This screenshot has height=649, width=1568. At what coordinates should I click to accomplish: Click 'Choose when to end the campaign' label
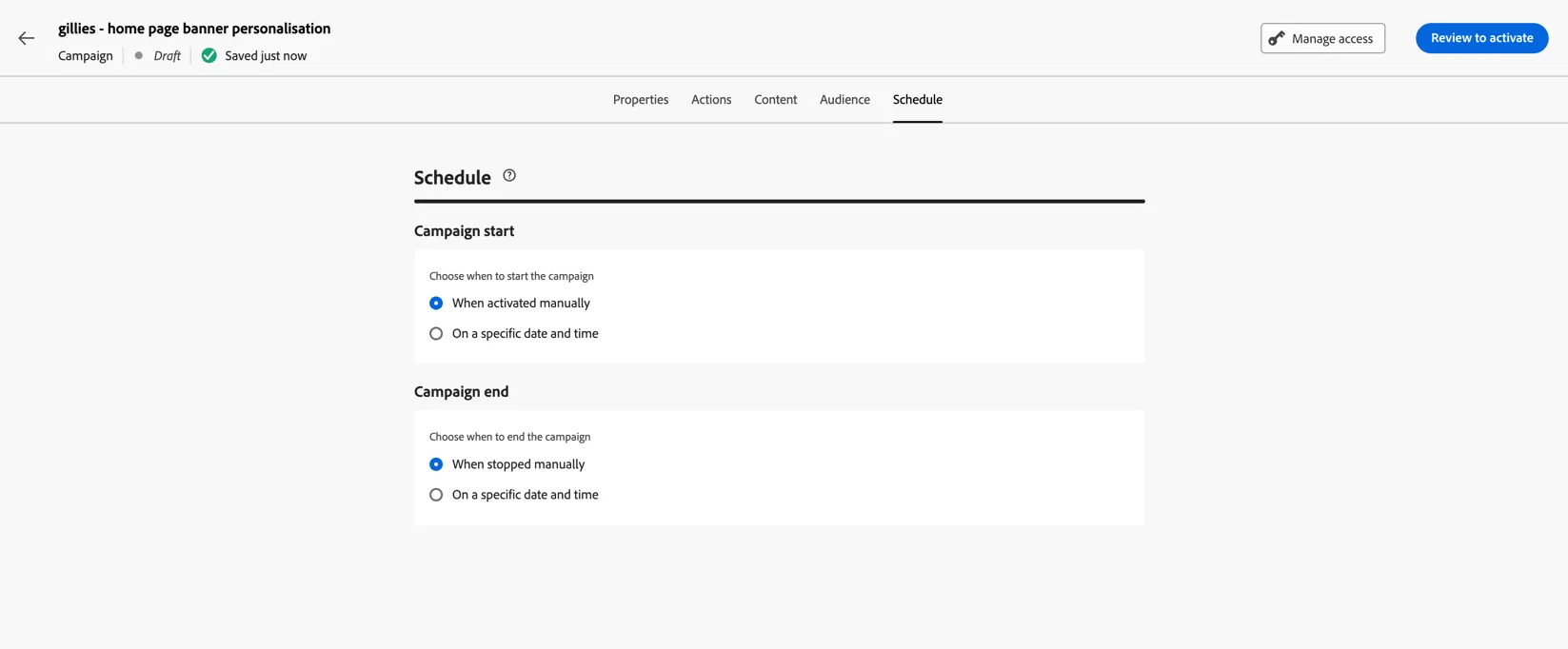tap(509, 437)
